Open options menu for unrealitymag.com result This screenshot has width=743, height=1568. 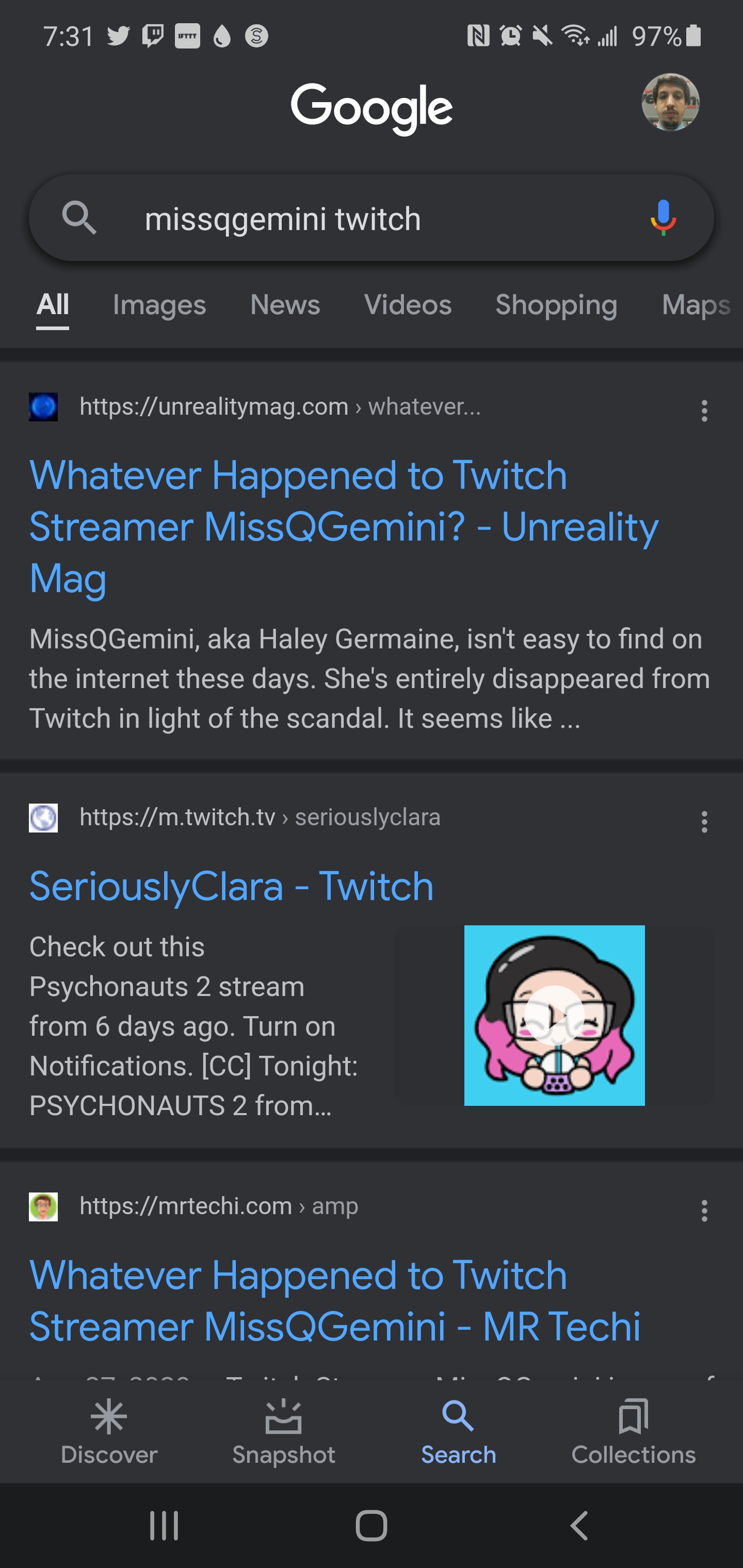point(704,411)
